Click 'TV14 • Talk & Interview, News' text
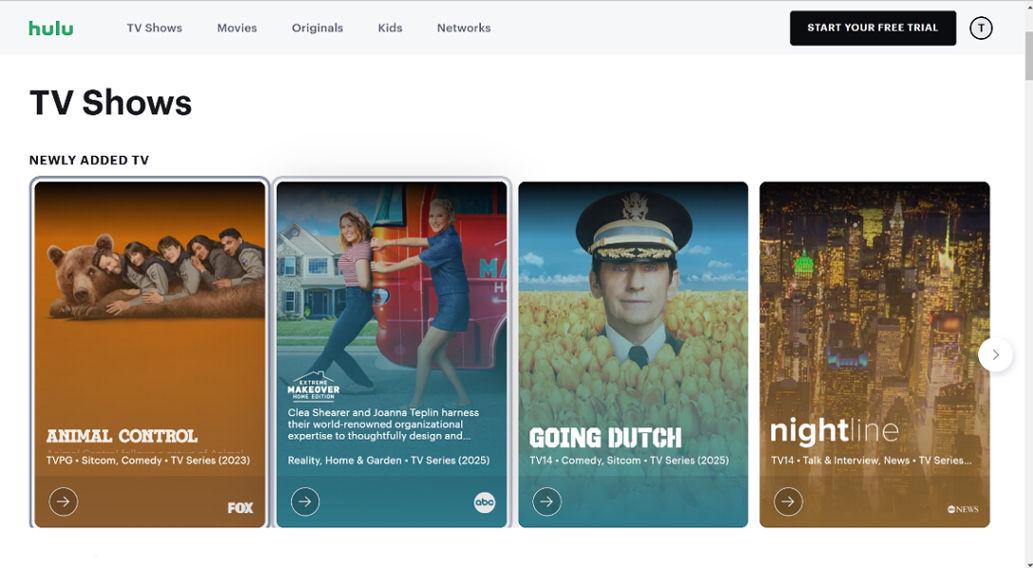 [x=871, y=460]
